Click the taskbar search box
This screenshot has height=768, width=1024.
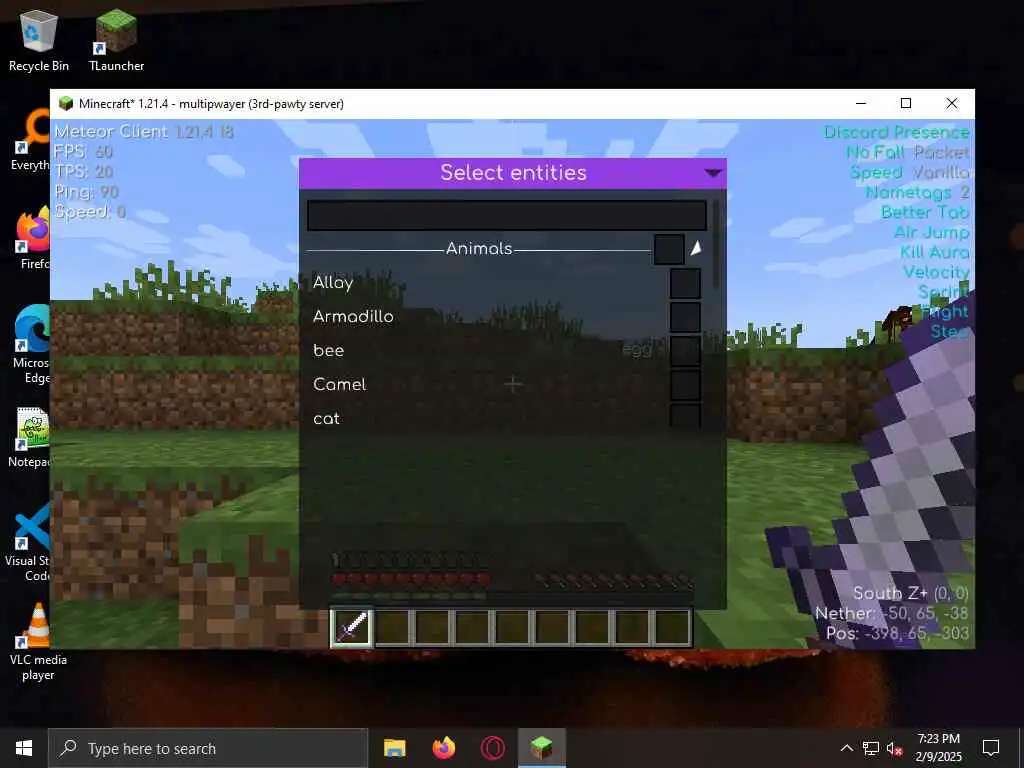[208, 748]
